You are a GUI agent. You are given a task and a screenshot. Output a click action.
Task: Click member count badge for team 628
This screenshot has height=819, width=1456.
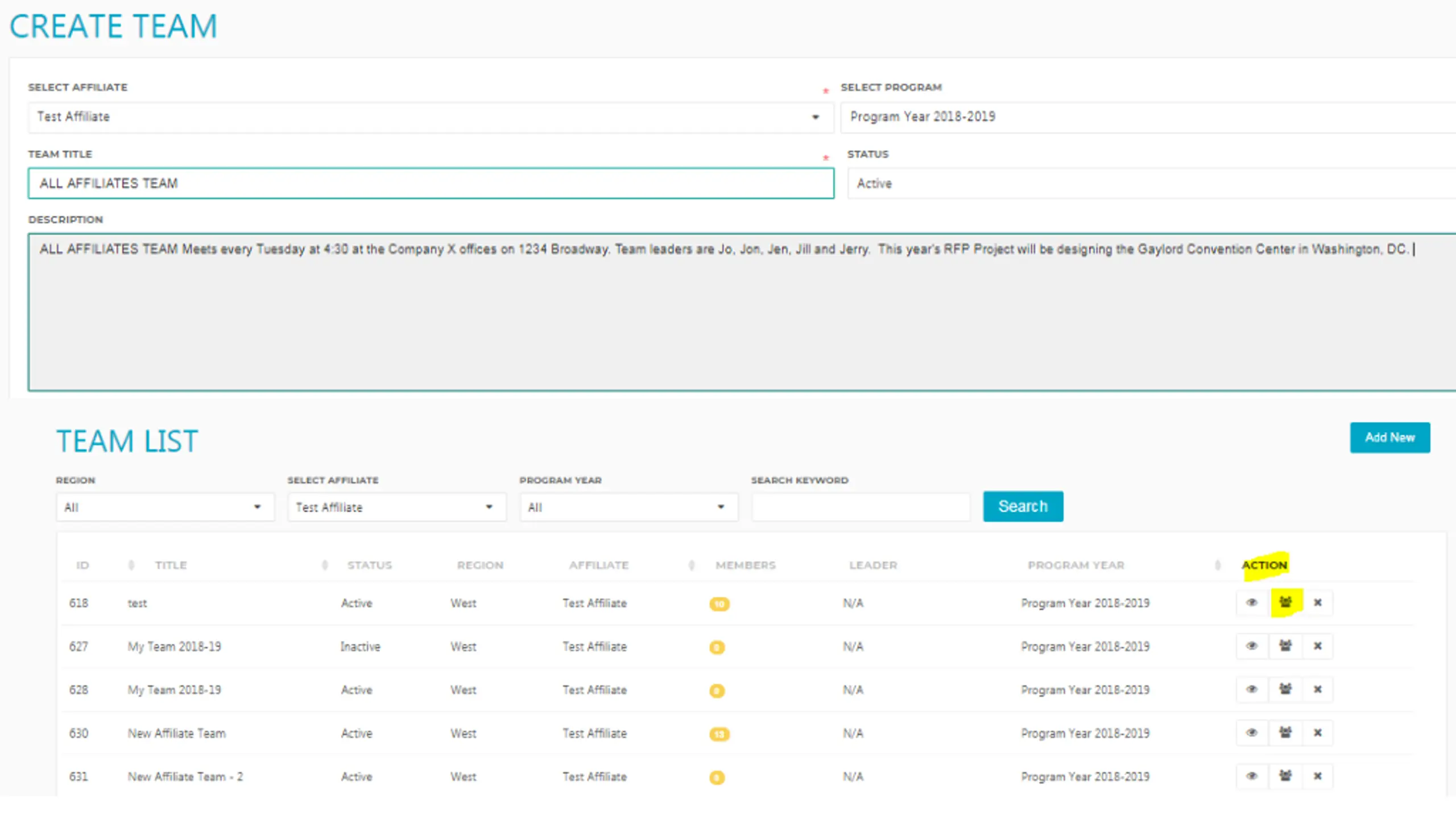point(717,690)
